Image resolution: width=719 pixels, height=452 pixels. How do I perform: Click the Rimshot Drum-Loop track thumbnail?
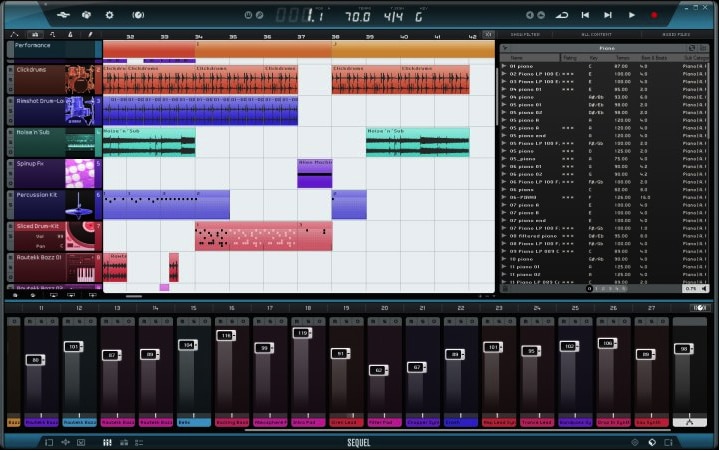click(80, 110)
